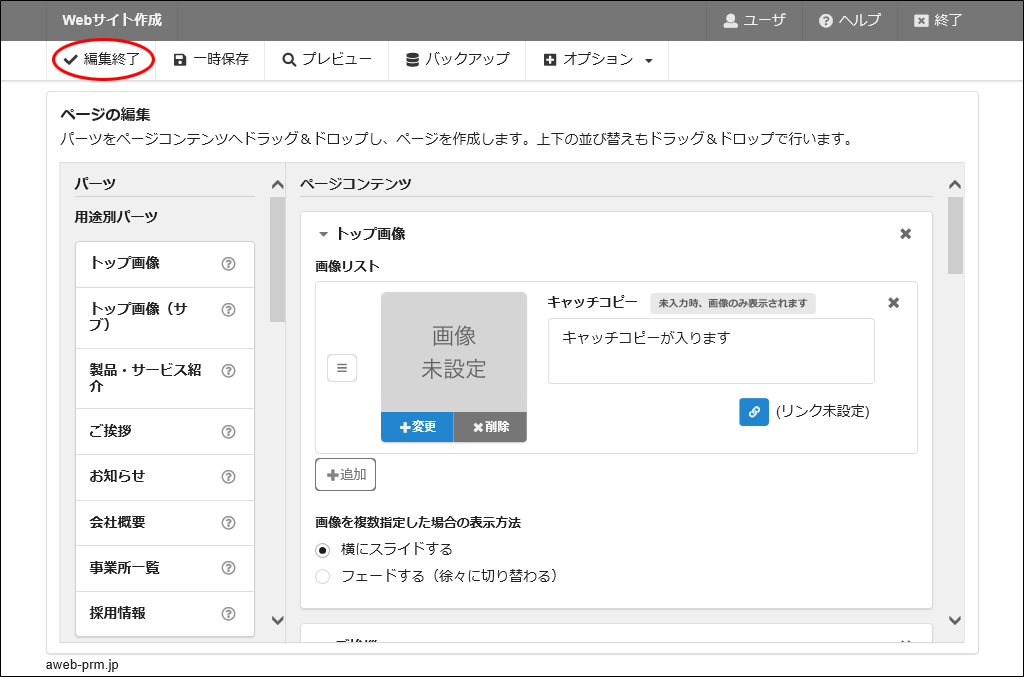Screen dimensions: 1024x677
Task: Open the ヘルプ menu in header
Action: pyautogui.click(x=849, y=20)
